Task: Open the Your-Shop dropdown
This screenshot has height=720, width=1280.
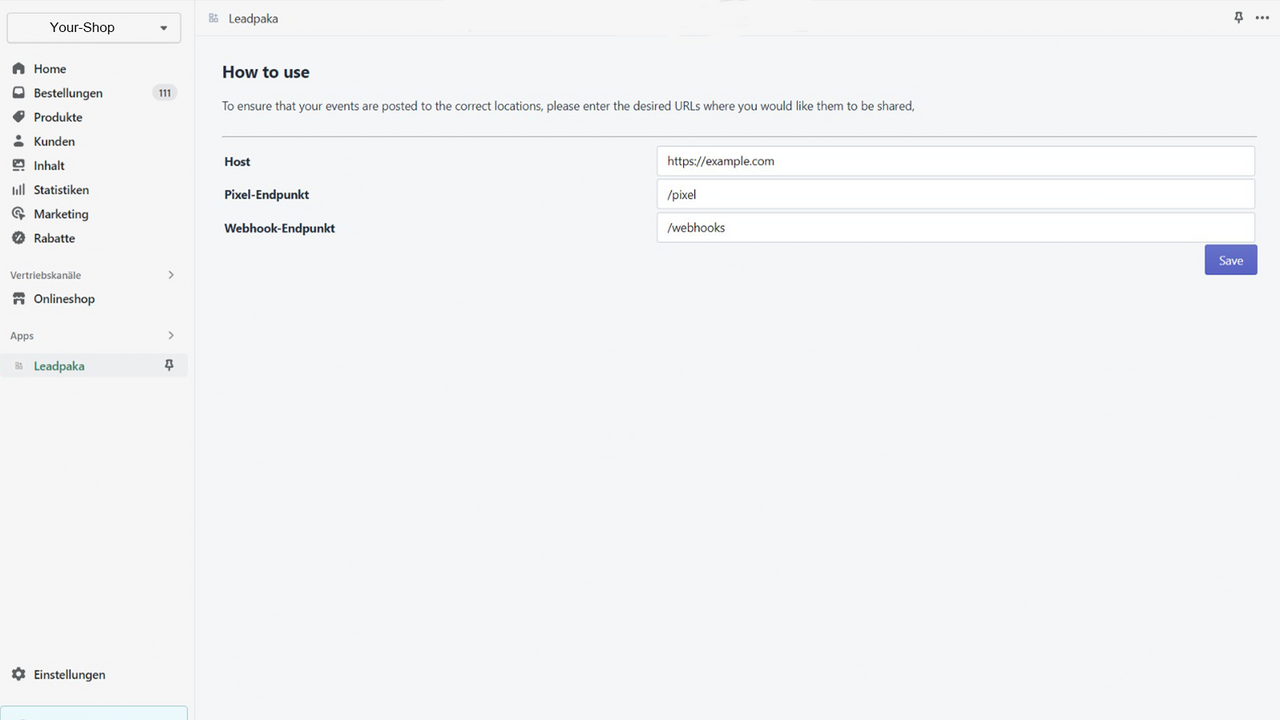Action: click(93, 27)
